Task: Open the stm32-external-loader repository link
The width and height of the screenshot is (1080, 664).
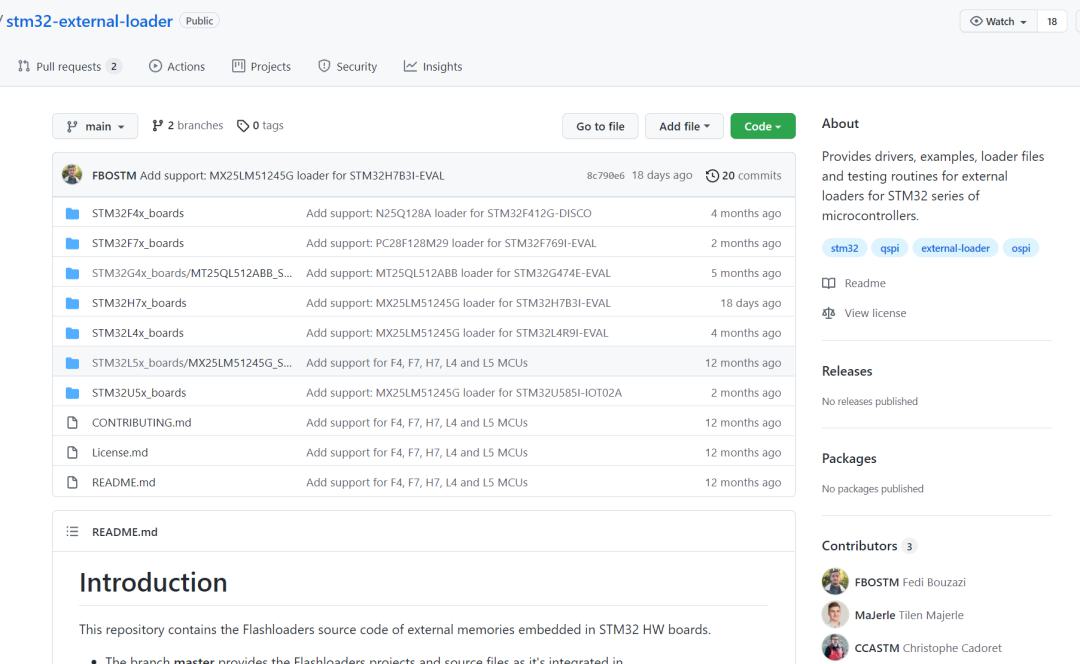Action: click(90, 21)
